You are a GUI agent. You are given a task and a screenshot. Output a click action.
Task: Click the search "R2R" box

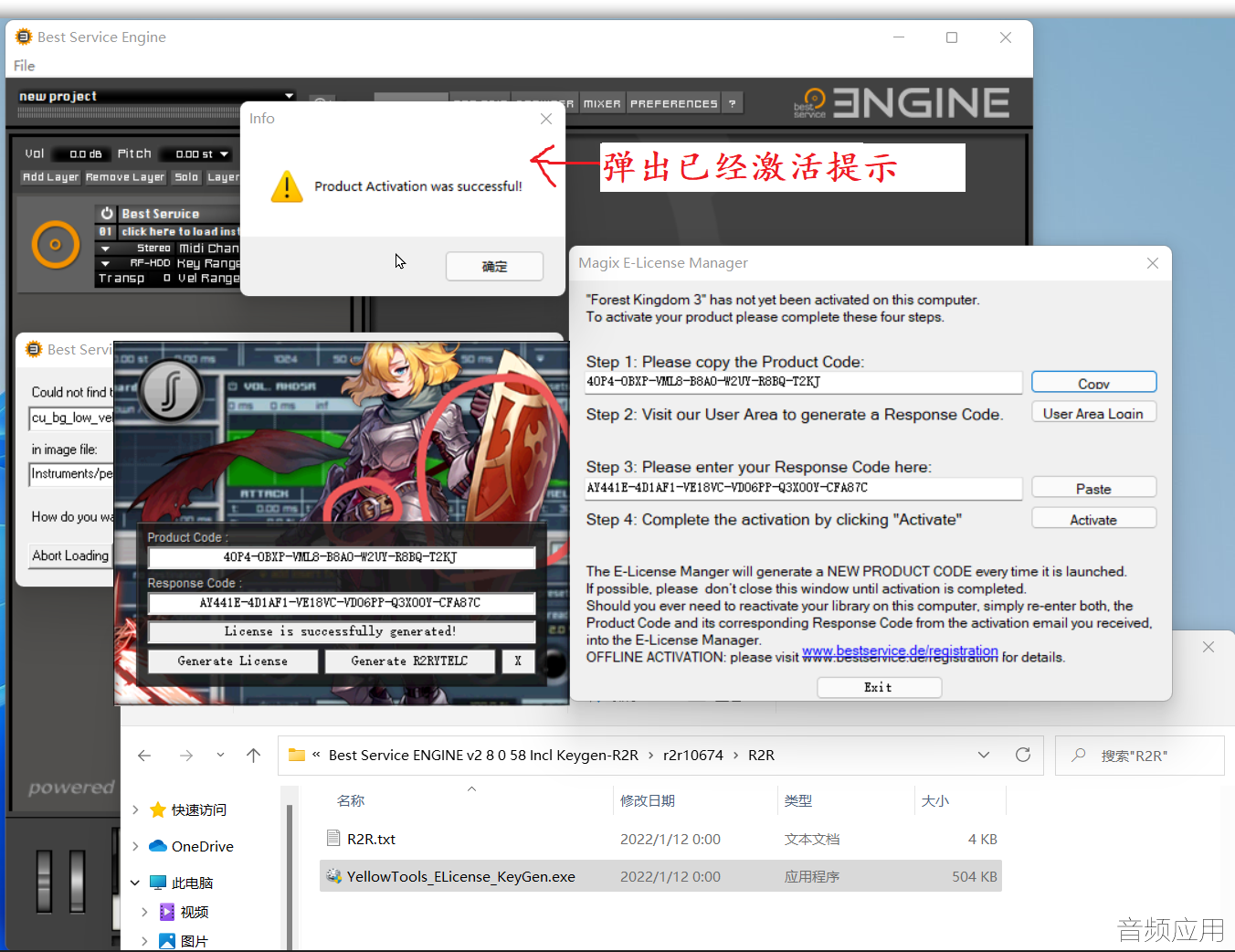pyautogui.click(x=1139, y=756)
